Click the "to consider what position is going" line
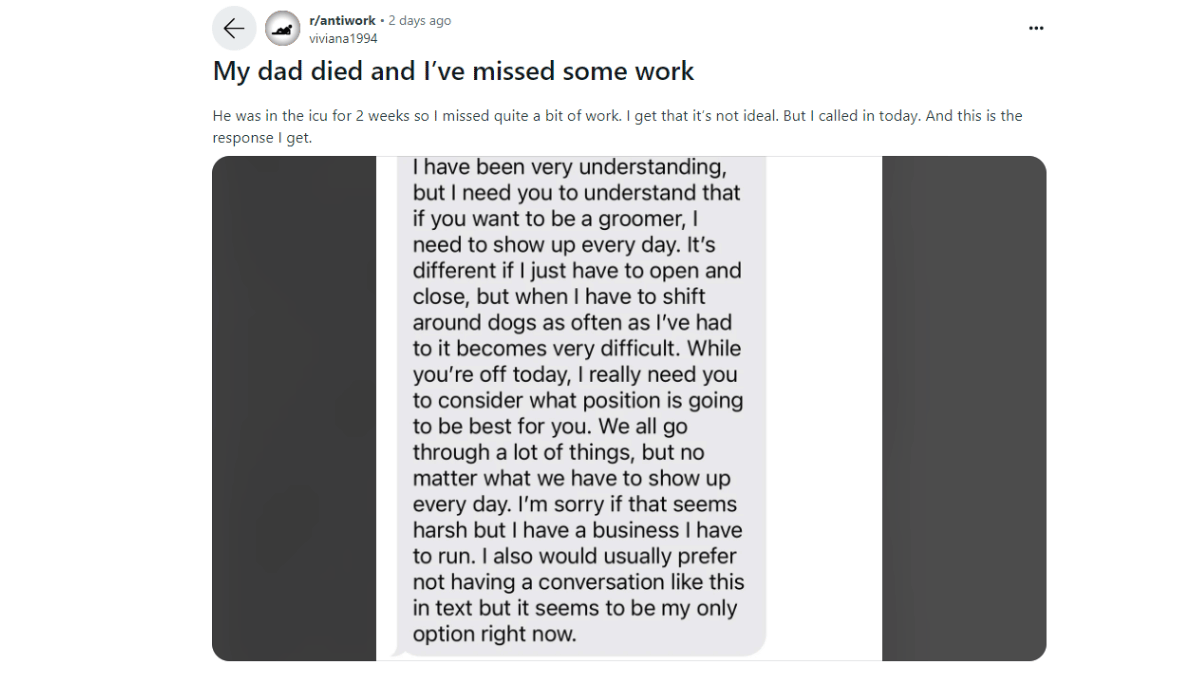This screenshot has width=1200, height=675. (577, 400)
